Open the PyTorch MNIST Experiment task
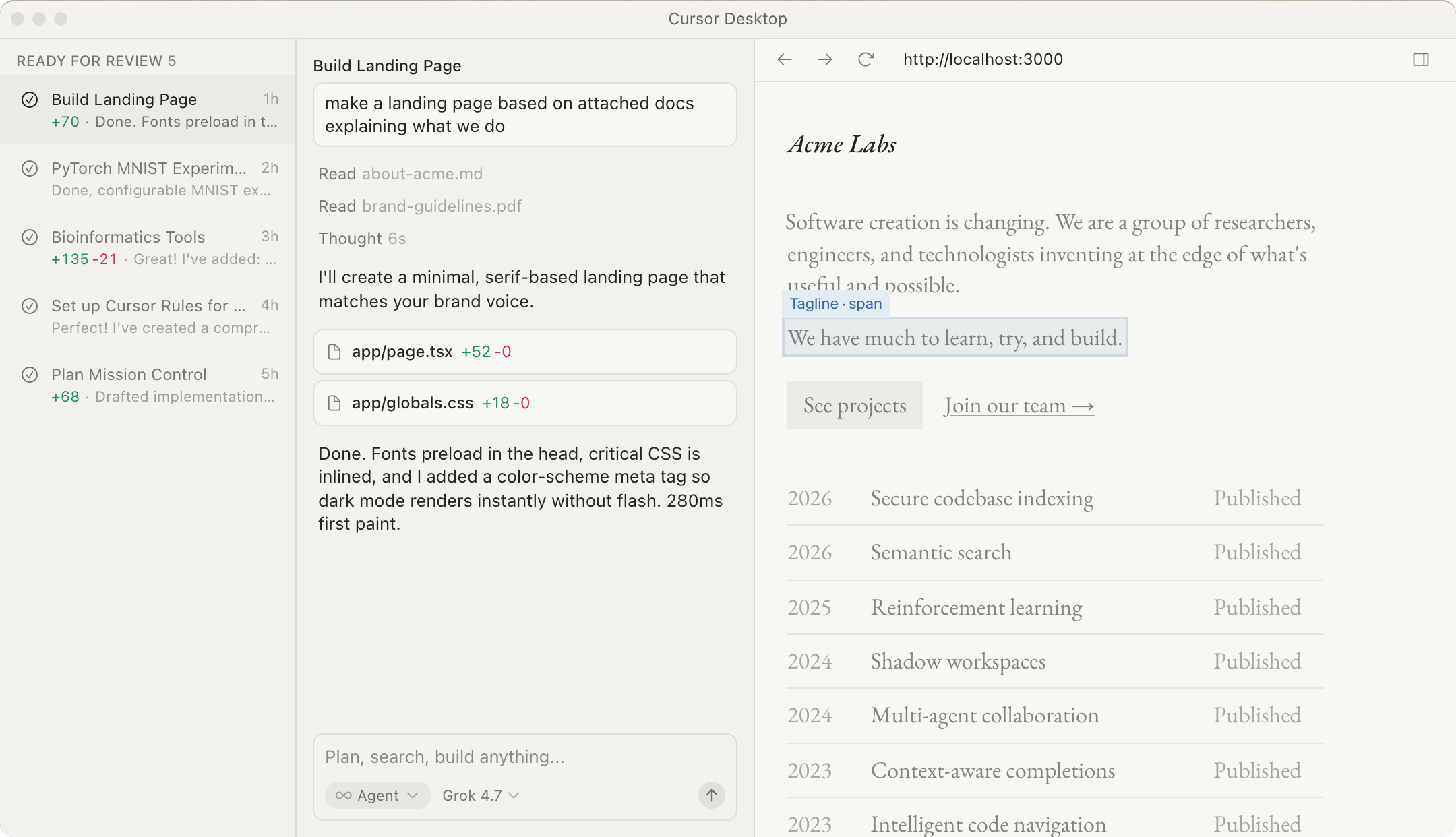Image resolution: width=1456 pixels, height=837 pixels. click(148, 179)
